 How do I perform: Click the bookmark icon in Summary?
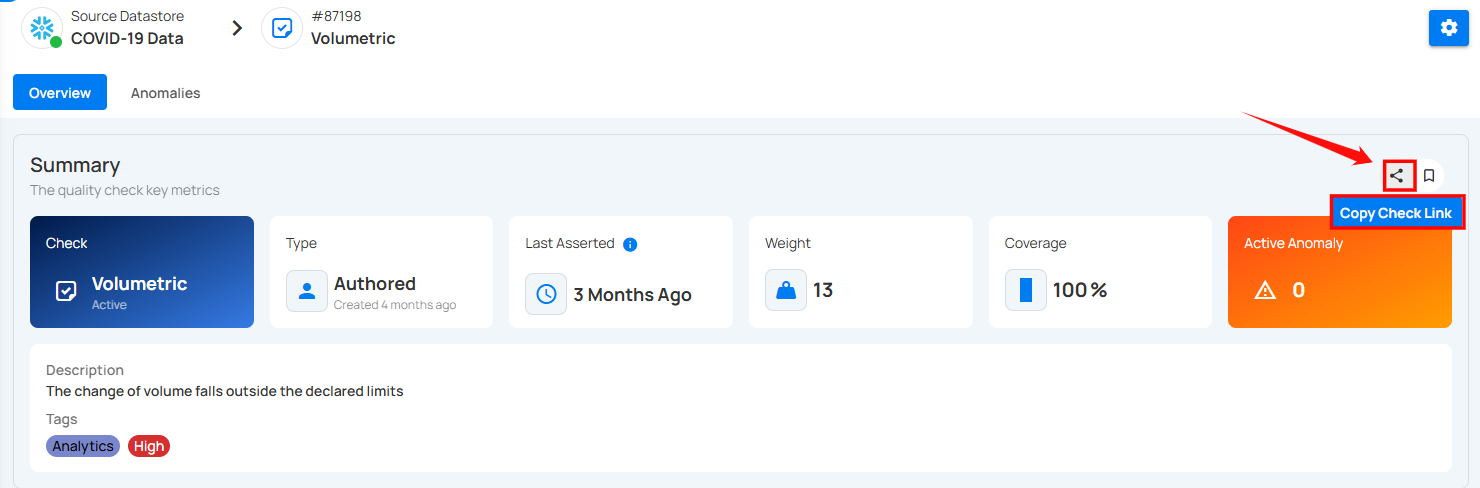click(1429, 176)
